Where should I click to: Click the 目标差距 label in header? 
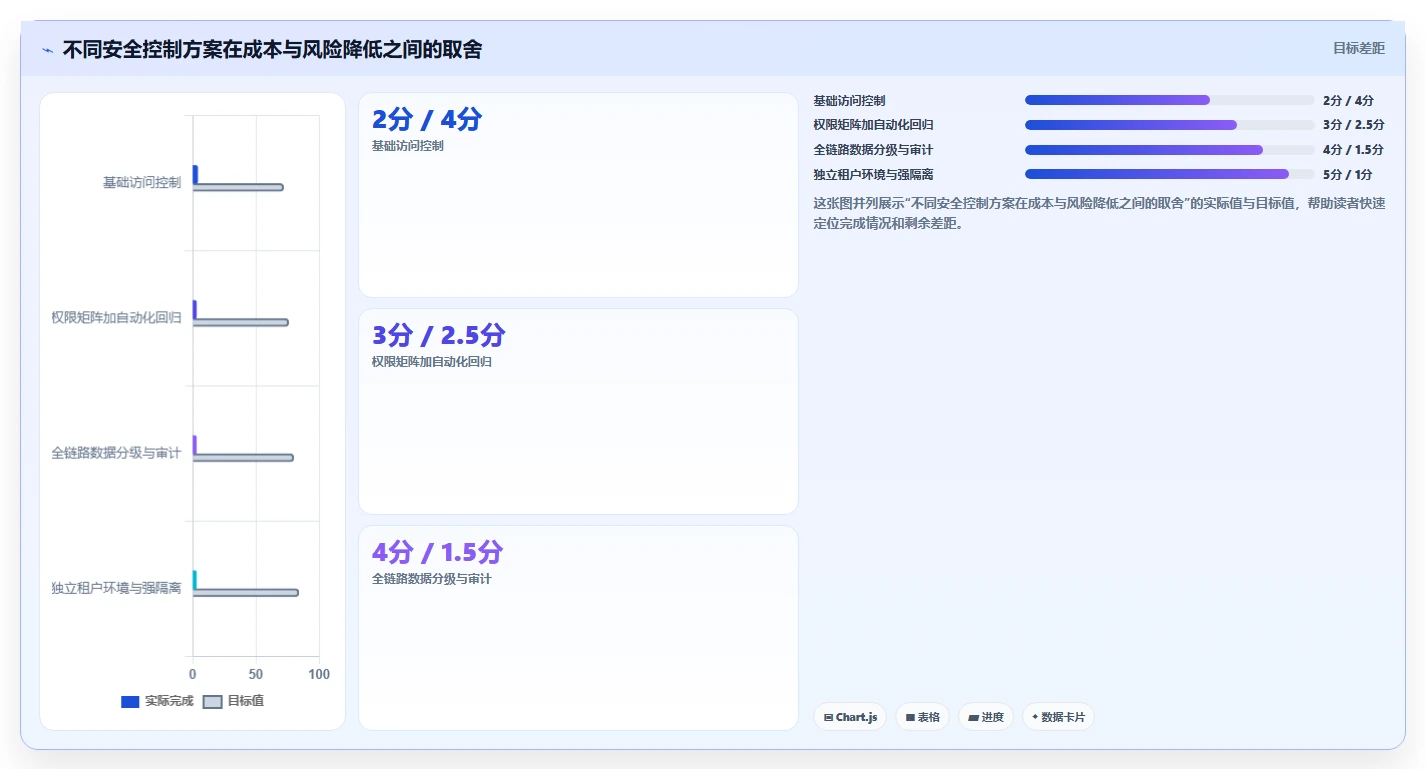[1359, 48]
